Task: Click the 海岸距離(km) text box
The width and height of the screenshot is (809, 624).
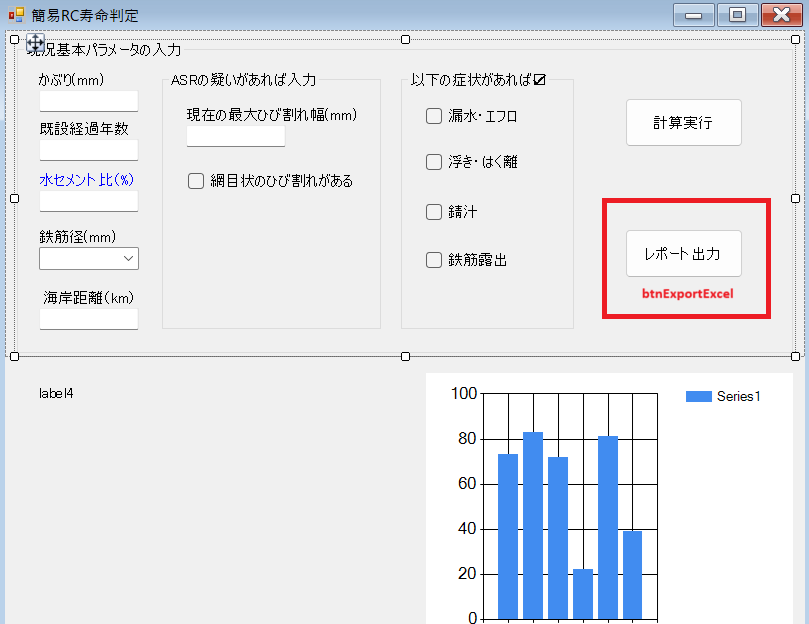Action: click(88, 319)
